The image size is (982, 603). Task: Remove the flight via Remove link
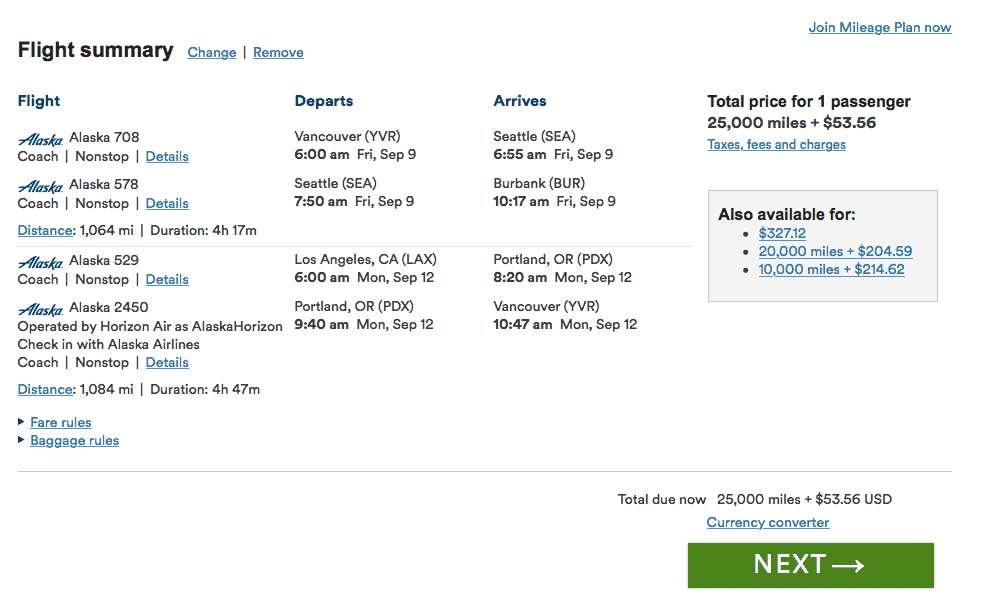278,53
